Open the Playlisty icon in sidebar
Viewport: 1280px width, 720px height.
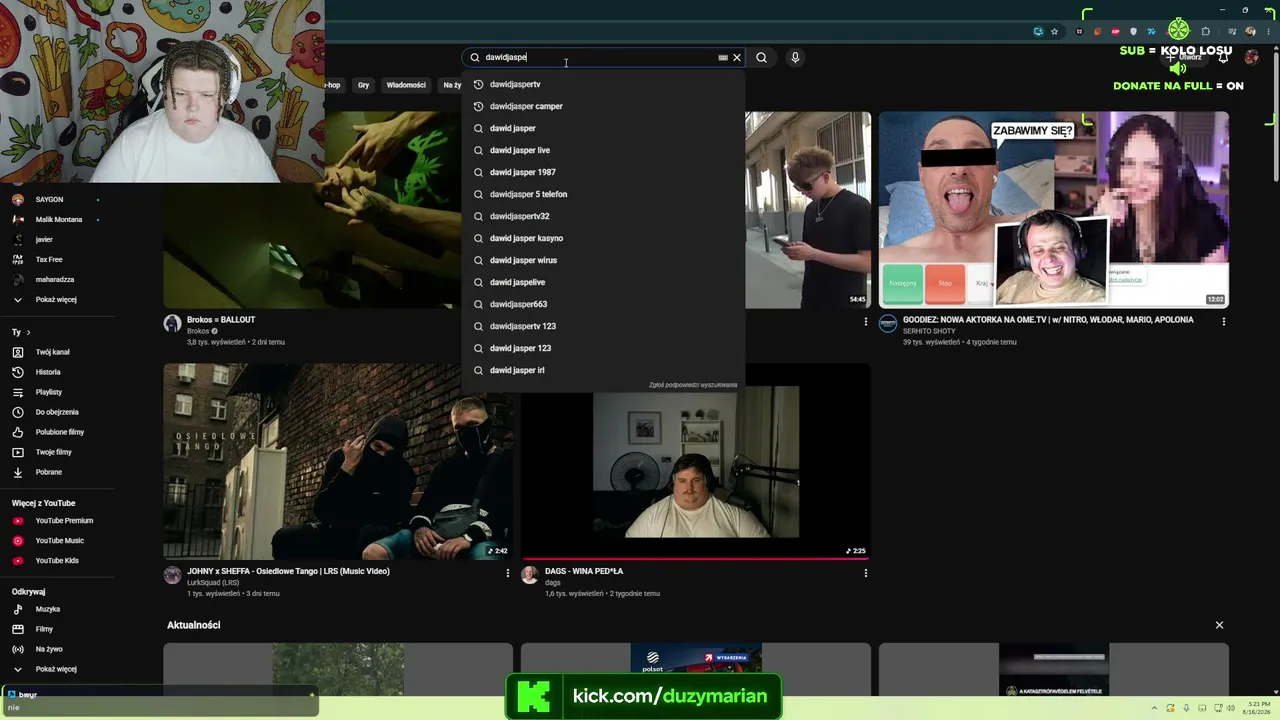coord(18,392)
